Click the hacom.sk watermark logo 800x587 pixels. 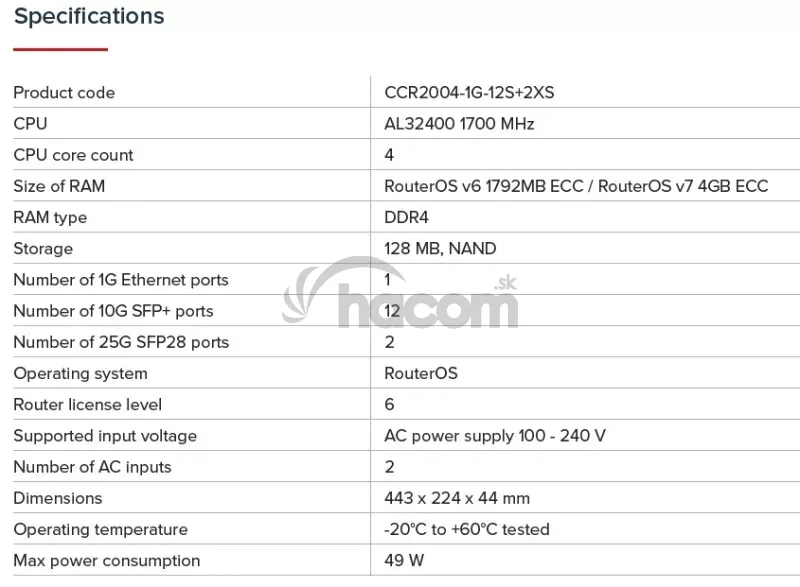tap(400, 300)
